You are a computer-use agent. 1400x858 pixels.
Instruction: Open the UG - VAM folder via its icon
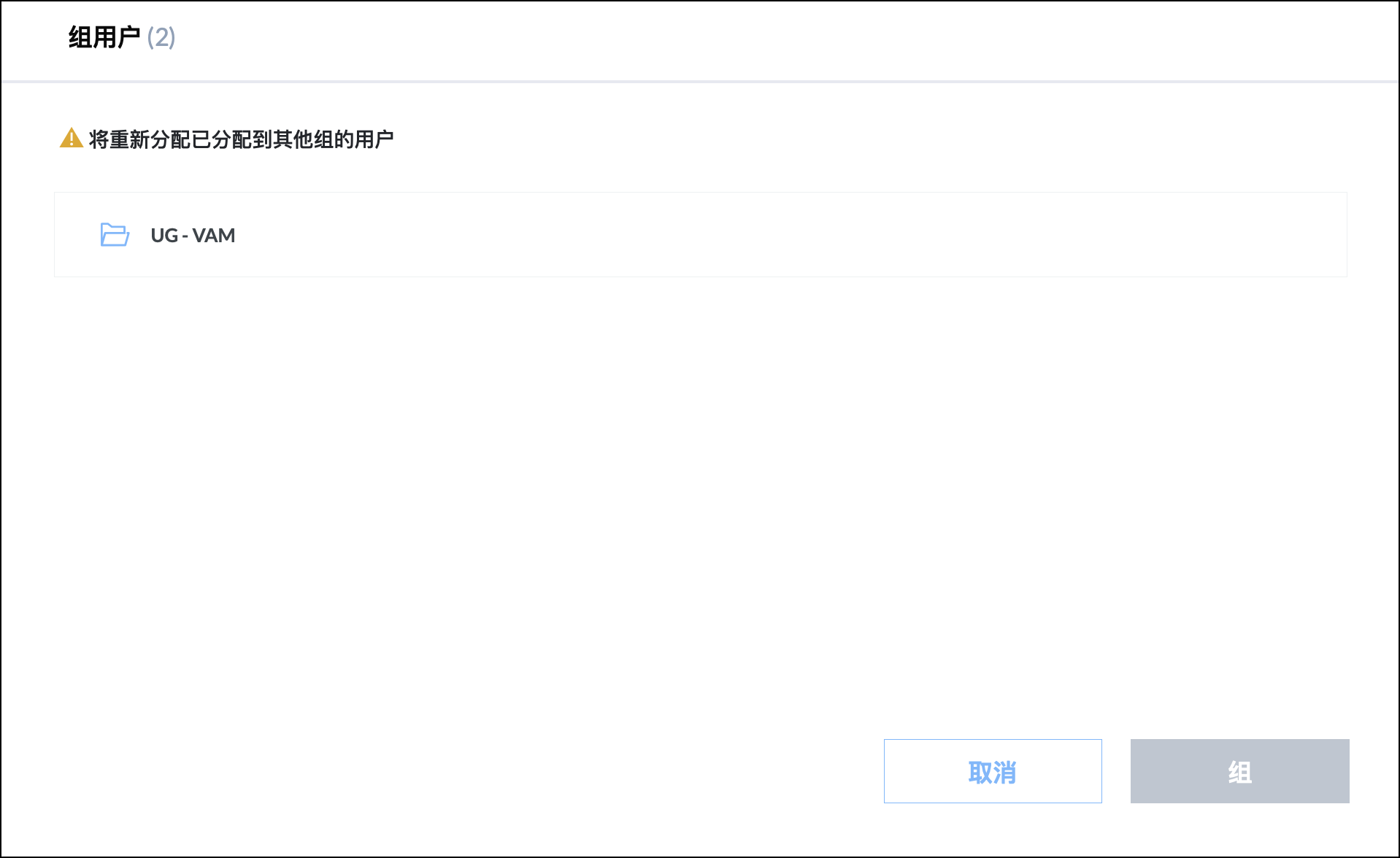(115, 235)
